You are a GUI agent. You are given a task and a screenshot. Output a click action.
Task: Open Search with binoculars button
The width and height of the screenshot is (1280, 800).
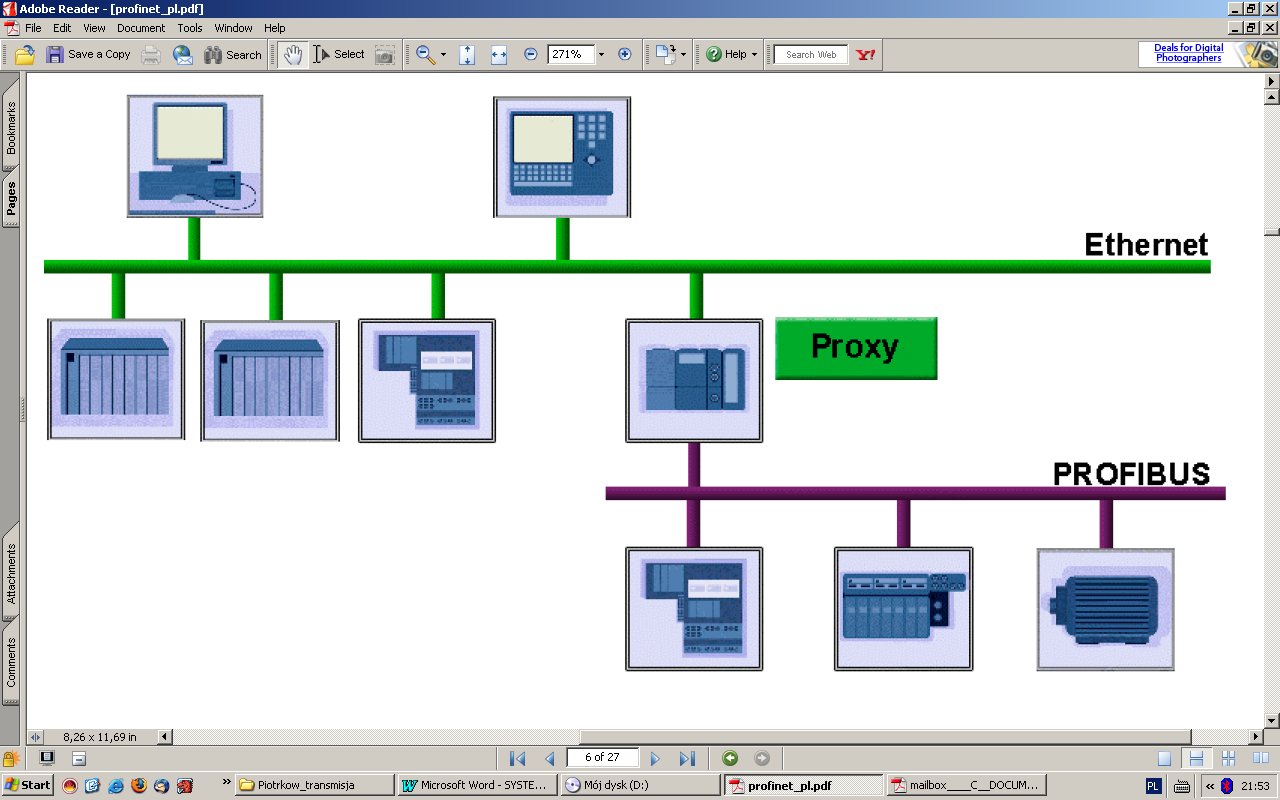pos(233,55)
